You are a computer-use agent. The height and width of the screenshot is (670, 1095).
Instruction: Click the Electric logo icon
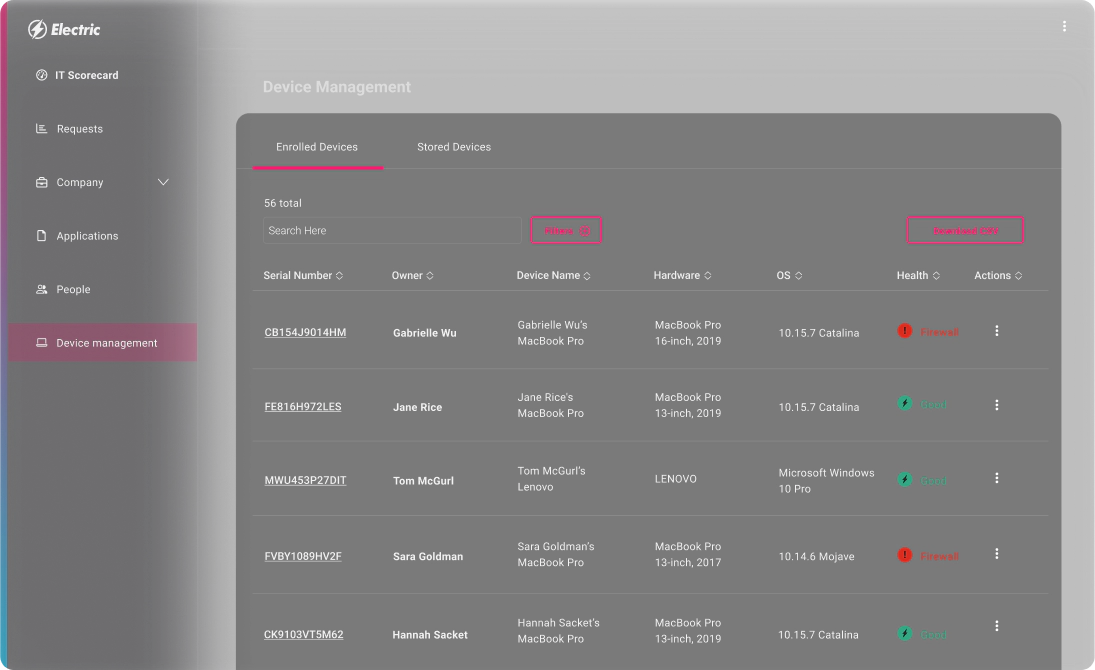(38, 29)
